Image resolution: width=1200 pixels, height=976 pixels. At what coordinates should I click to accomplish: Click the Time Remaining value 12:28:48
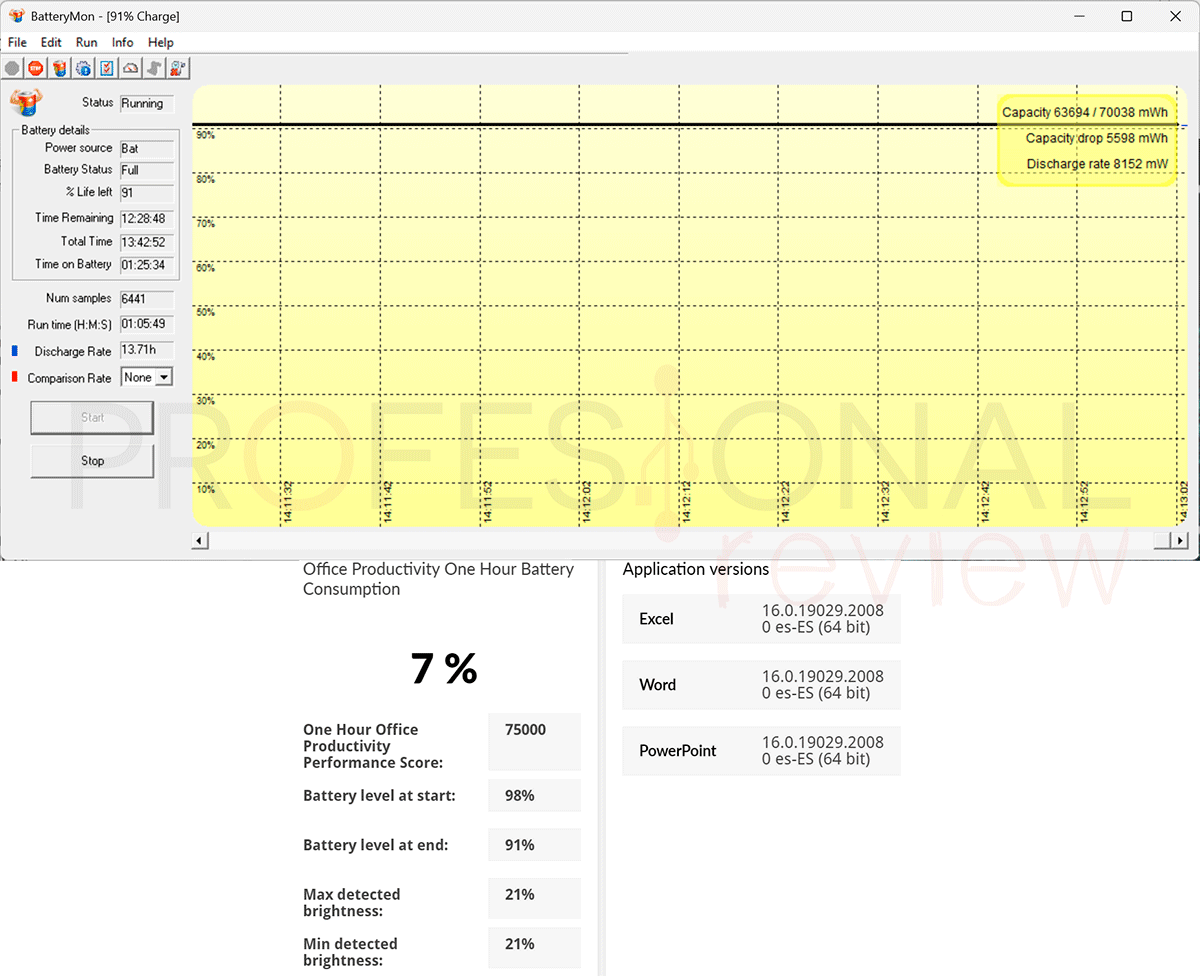pyautogui.click(x=147, y=218)
